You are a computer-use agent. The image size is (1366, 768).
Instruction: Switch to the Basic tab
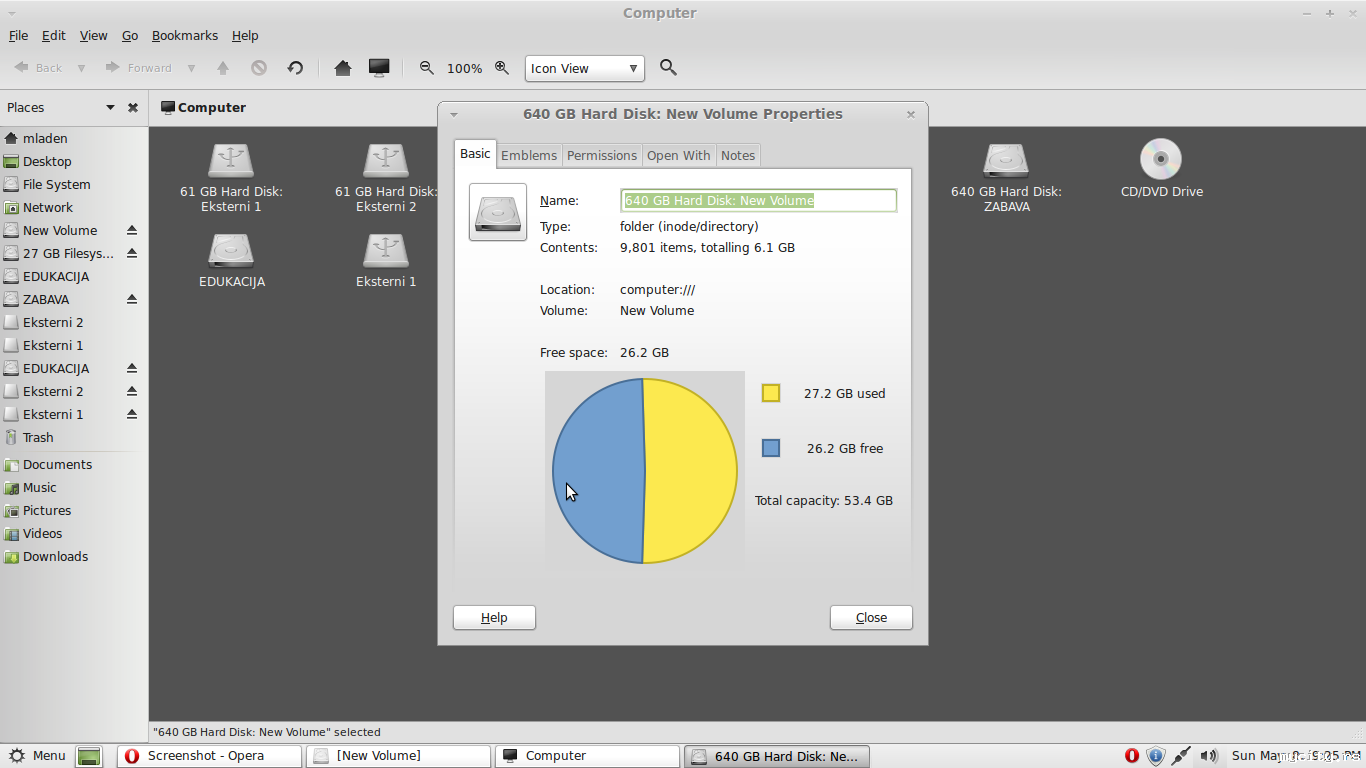point(475,154)
